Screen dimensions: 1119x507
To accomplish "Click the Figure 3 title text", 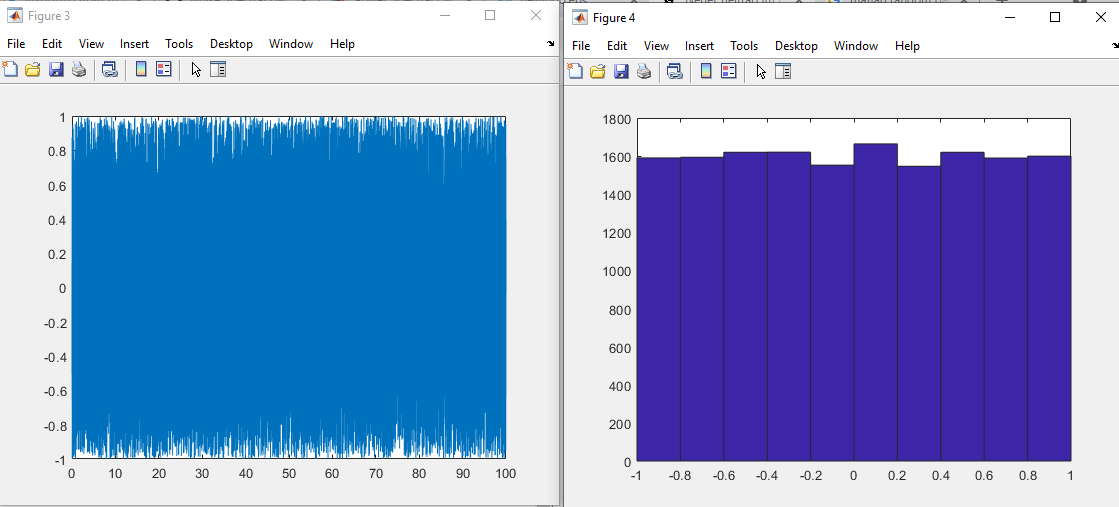I will coord(49,15).
